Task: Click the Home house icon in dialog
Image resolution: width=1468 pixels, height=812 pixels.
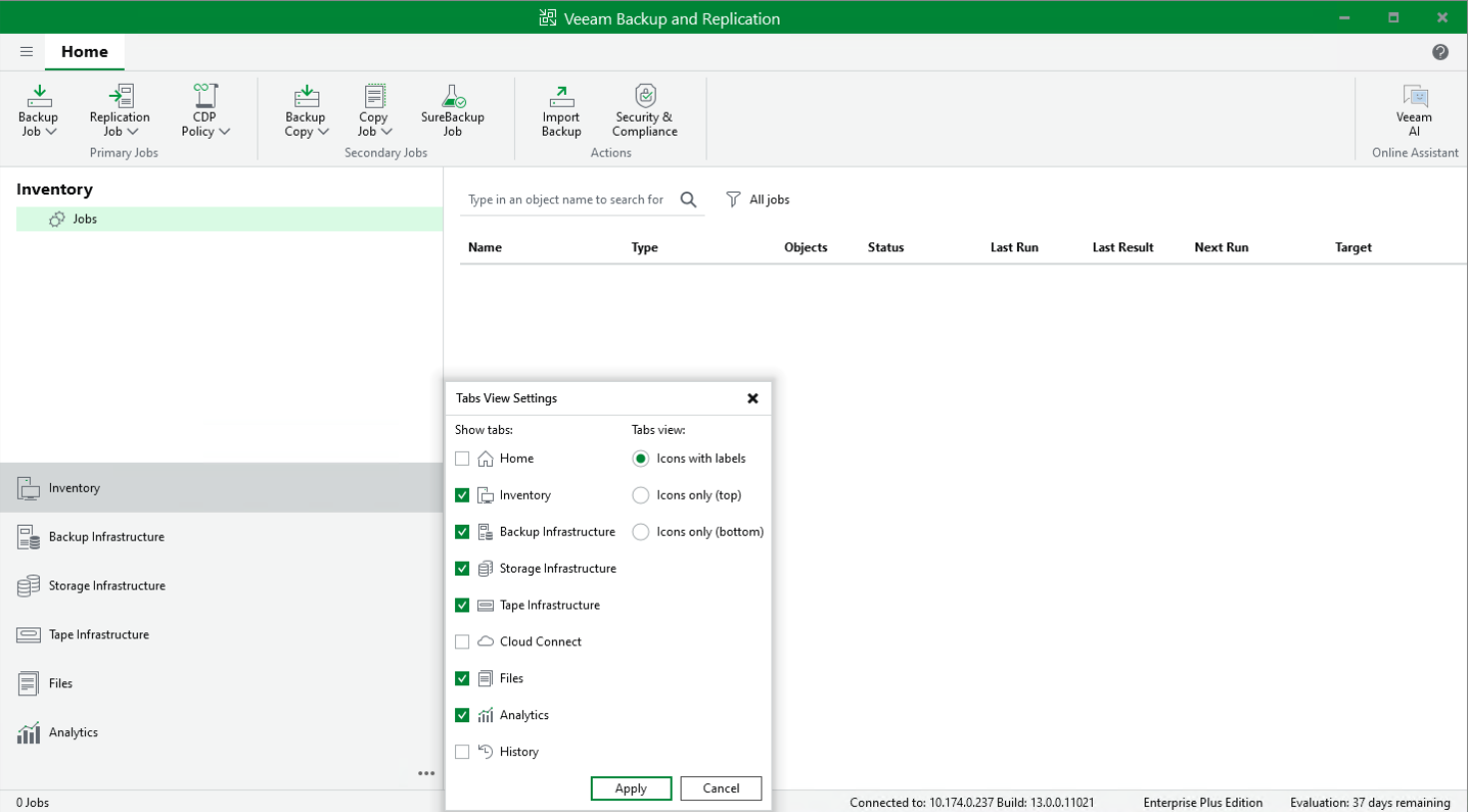Action: tap(486, 459)
